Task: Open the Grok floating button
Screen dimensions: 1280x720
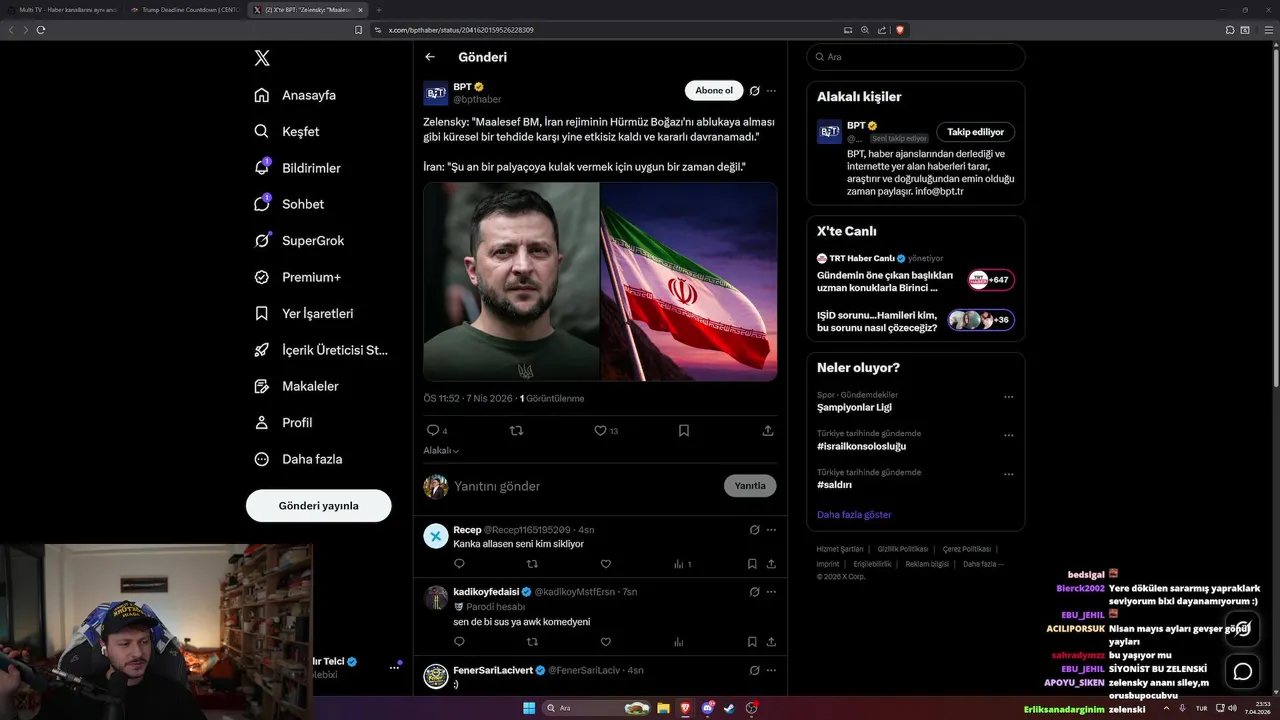Action: [1242, 629]
